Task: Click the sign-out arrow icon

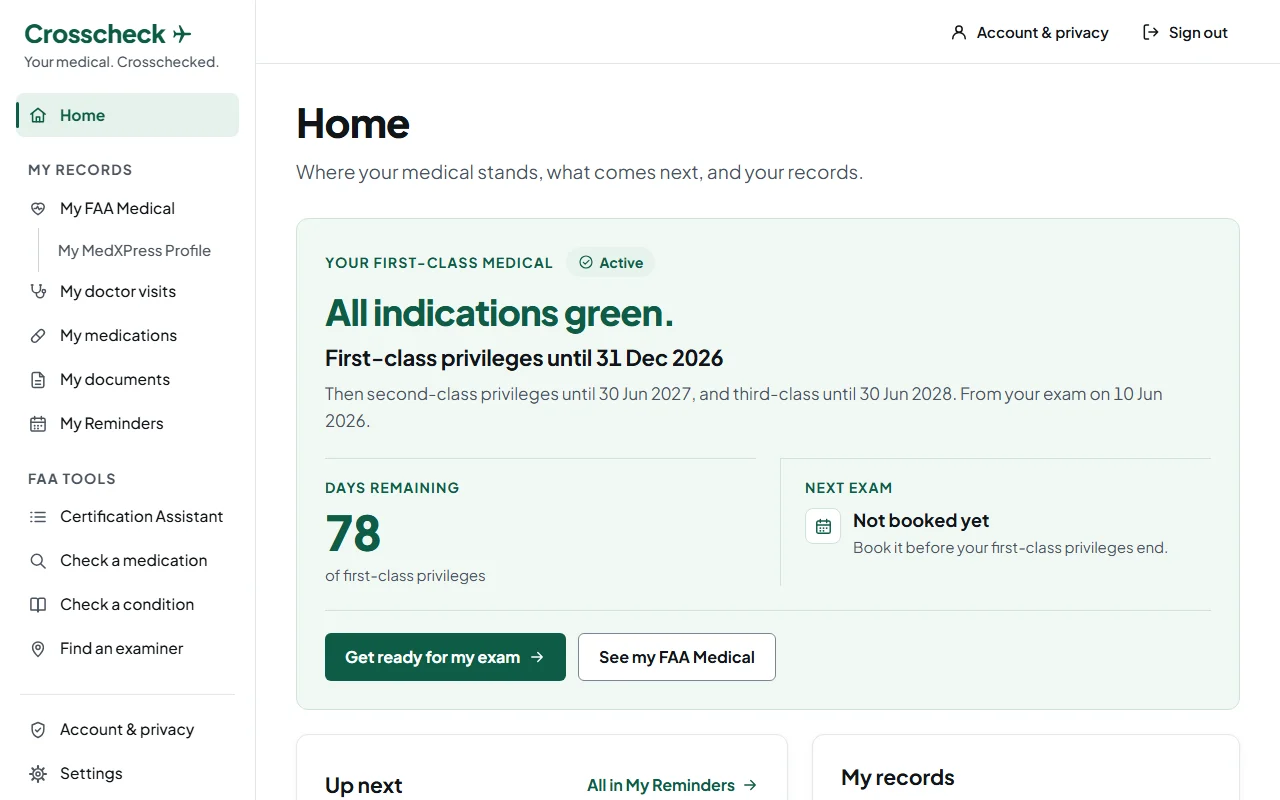Action: coord(1150,32)
